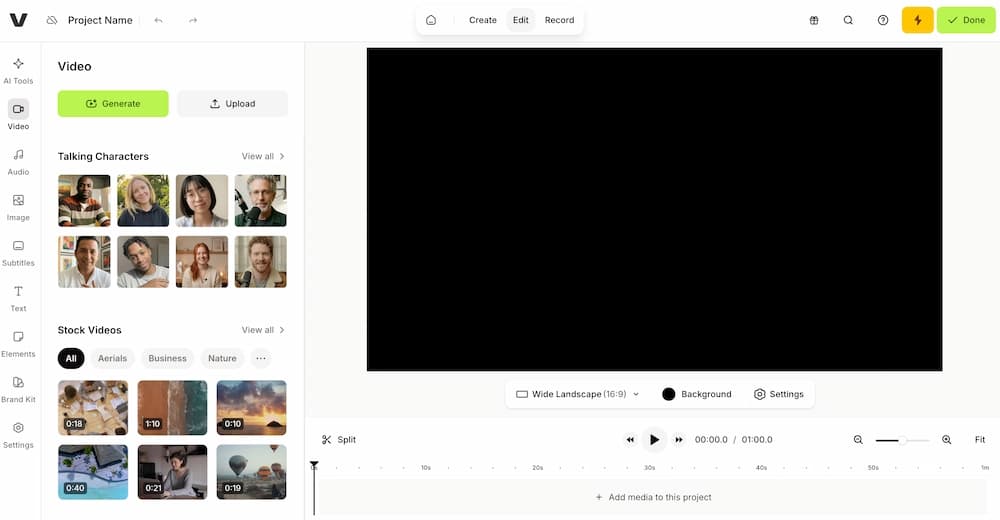Image resolution: width=1000 pixels, height=520 pixels.
Task: Select Video in the sidebar
Action: tap(18, 115)
